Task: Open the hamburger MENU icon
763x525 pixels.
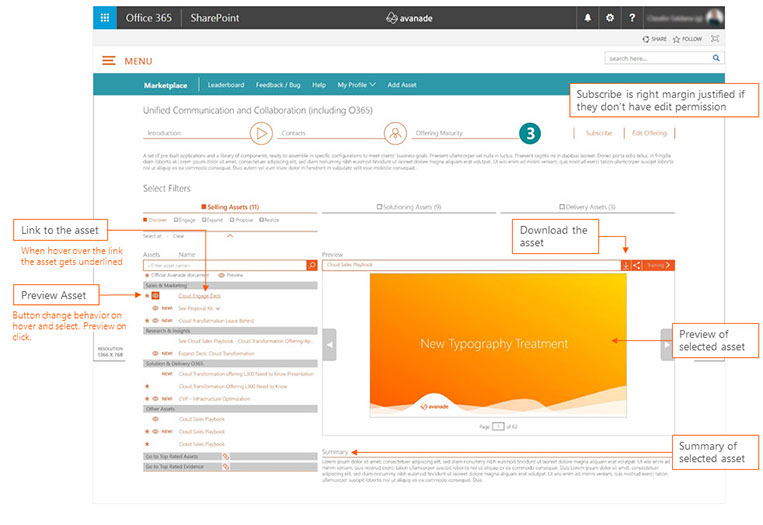Action: pos(109,61)
